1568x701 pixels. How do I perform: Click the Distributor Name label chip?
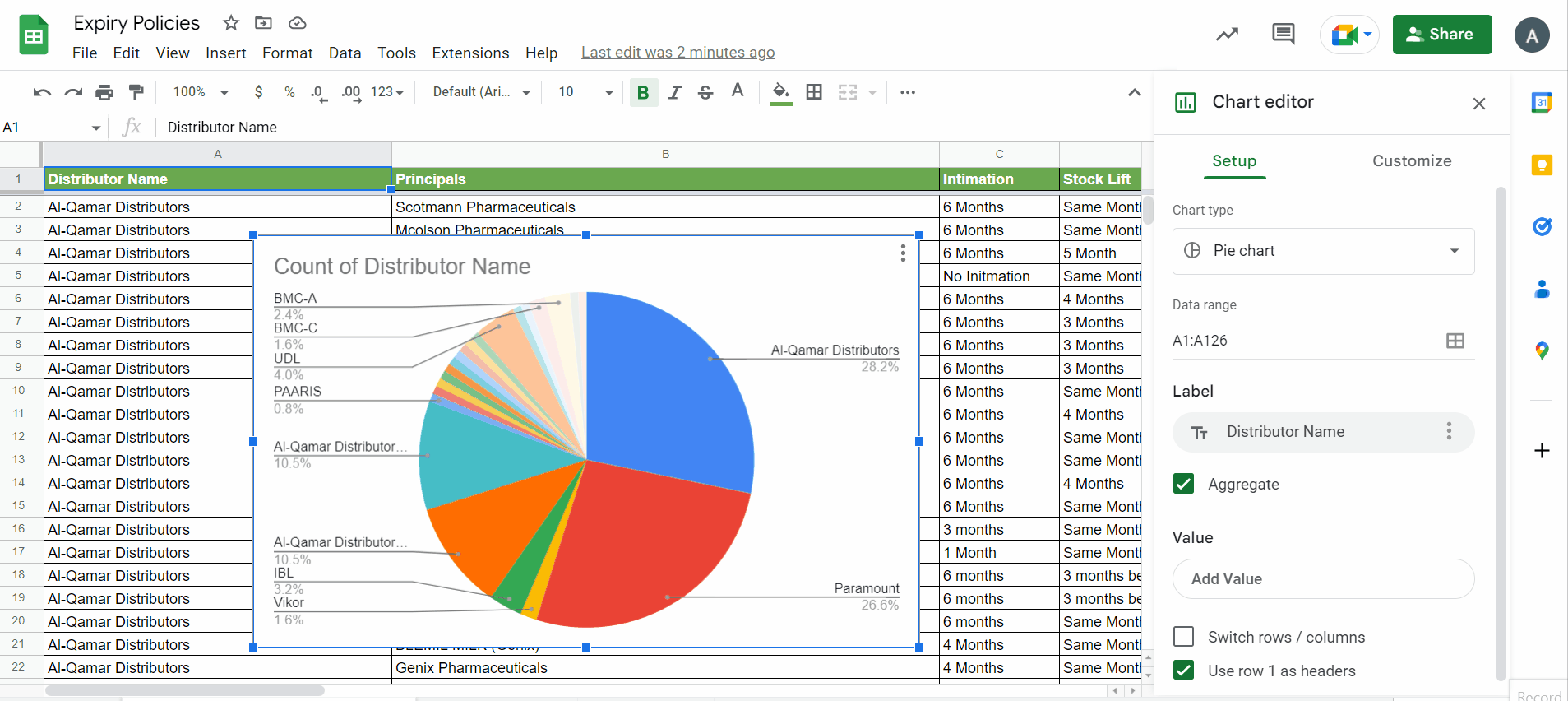click(1323, 432)
